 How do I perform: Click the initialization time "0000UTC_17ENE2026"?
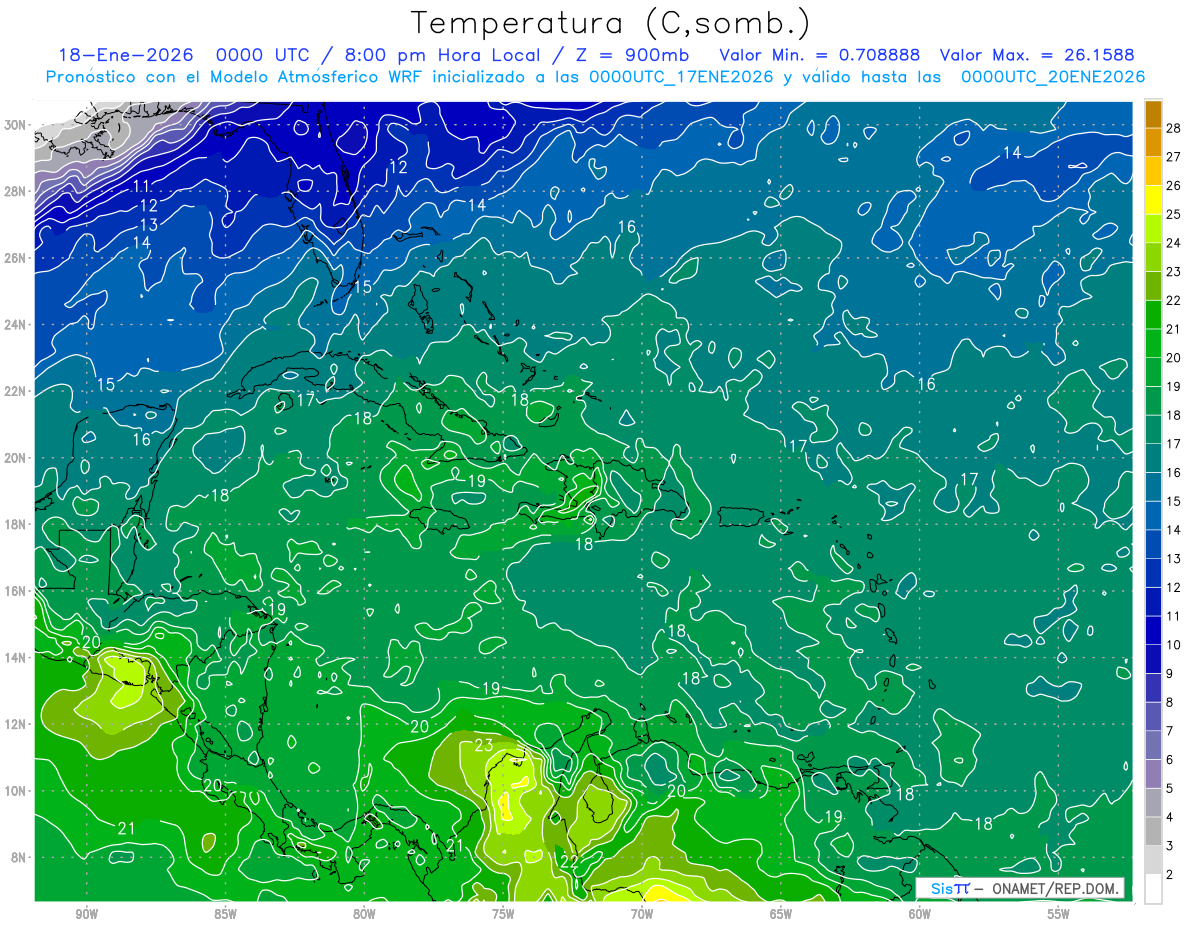pos(681,77)
